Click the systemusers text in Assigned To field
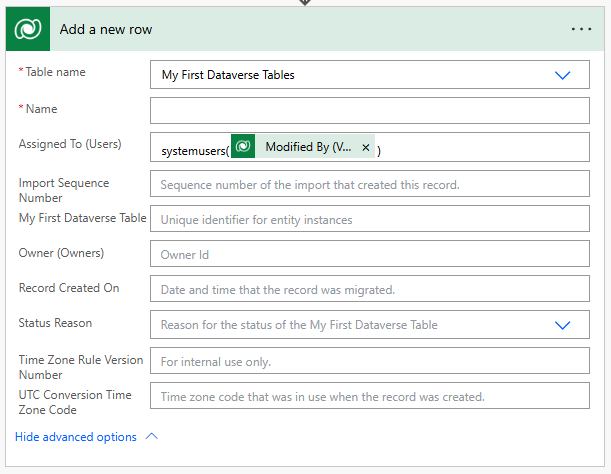Viewport: 611px width, 474px height. (x=193, y=151)
